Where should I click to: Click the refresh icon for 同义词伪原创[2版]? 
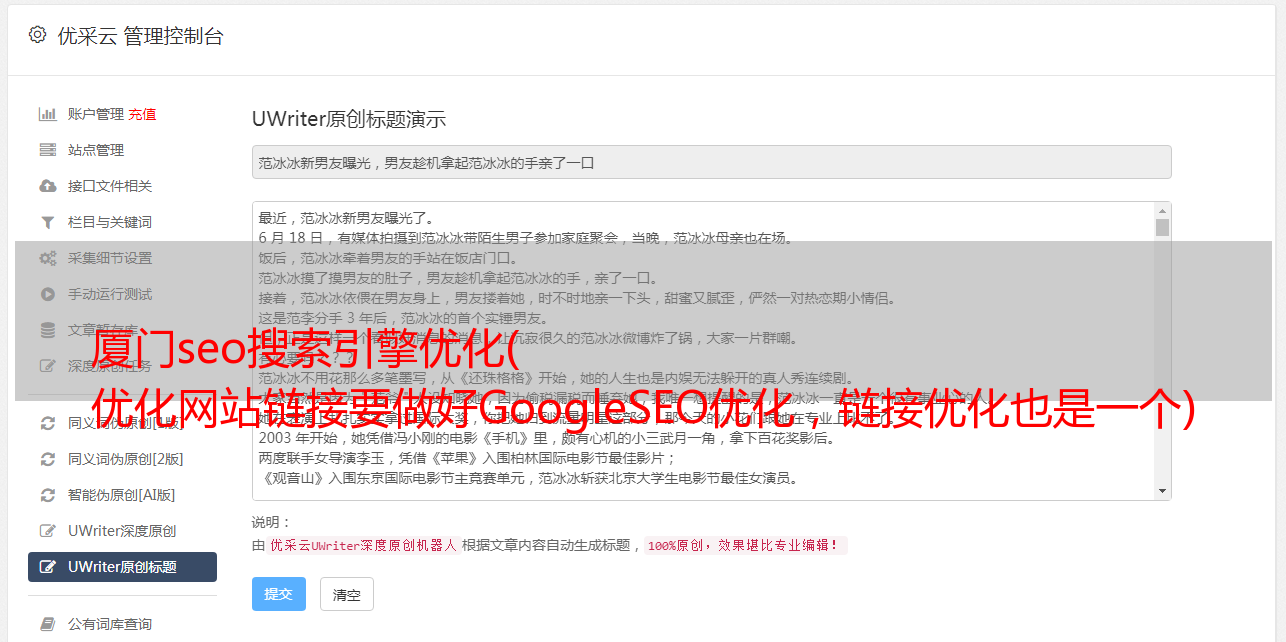[47, 459]
